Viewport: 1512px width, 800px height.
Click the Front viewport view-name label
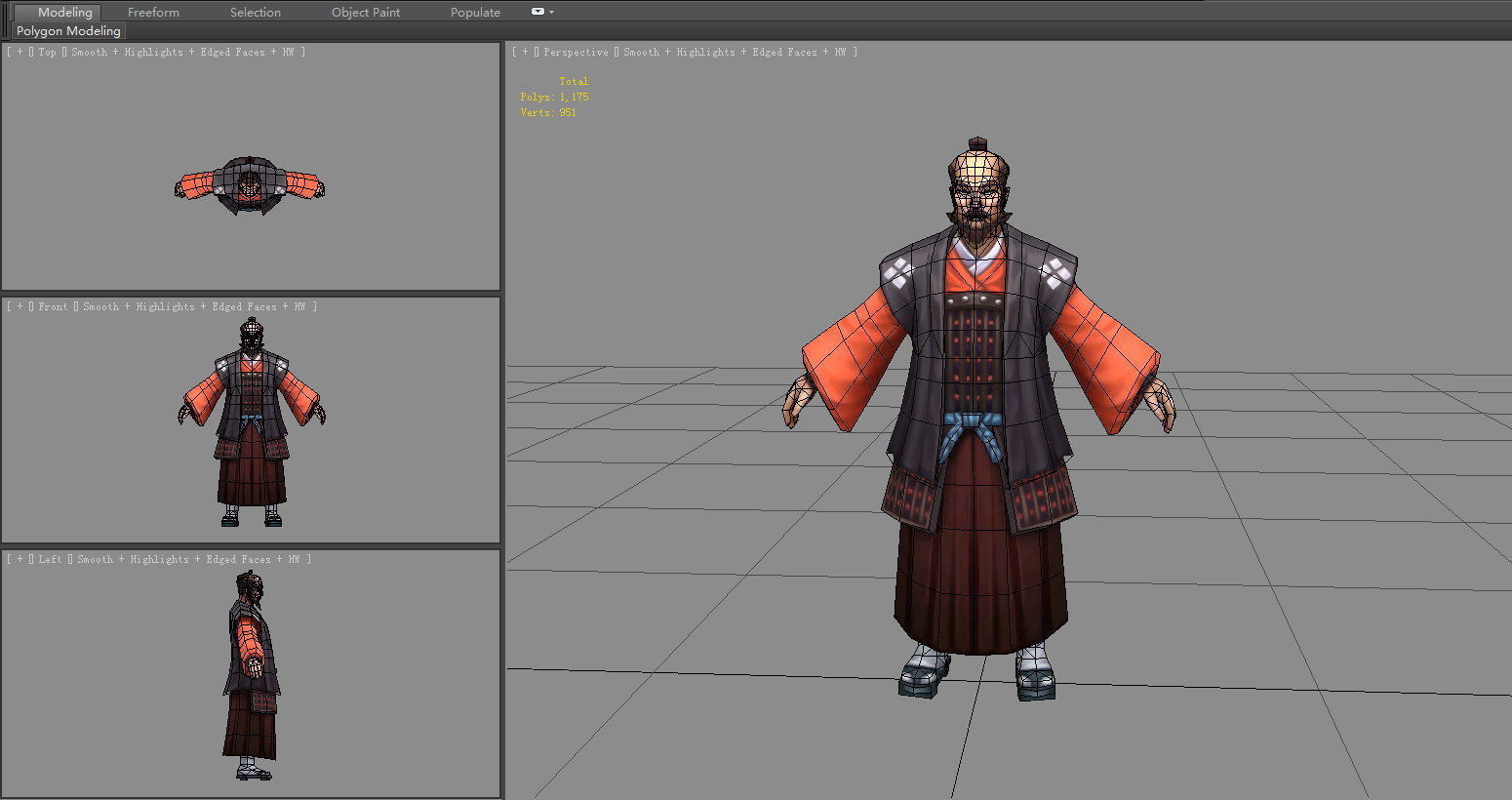pos(53,306)
